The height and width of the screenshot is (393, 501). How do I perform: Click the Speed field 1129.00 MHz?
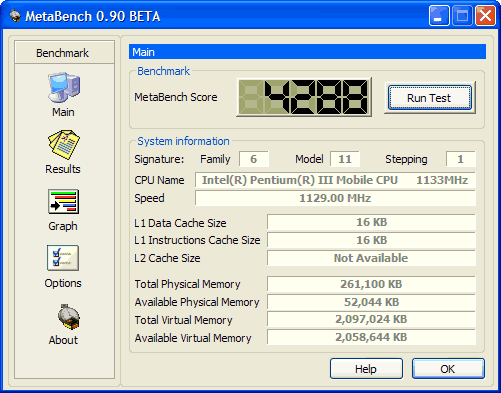pyautogui.click(x=335, y=198)
